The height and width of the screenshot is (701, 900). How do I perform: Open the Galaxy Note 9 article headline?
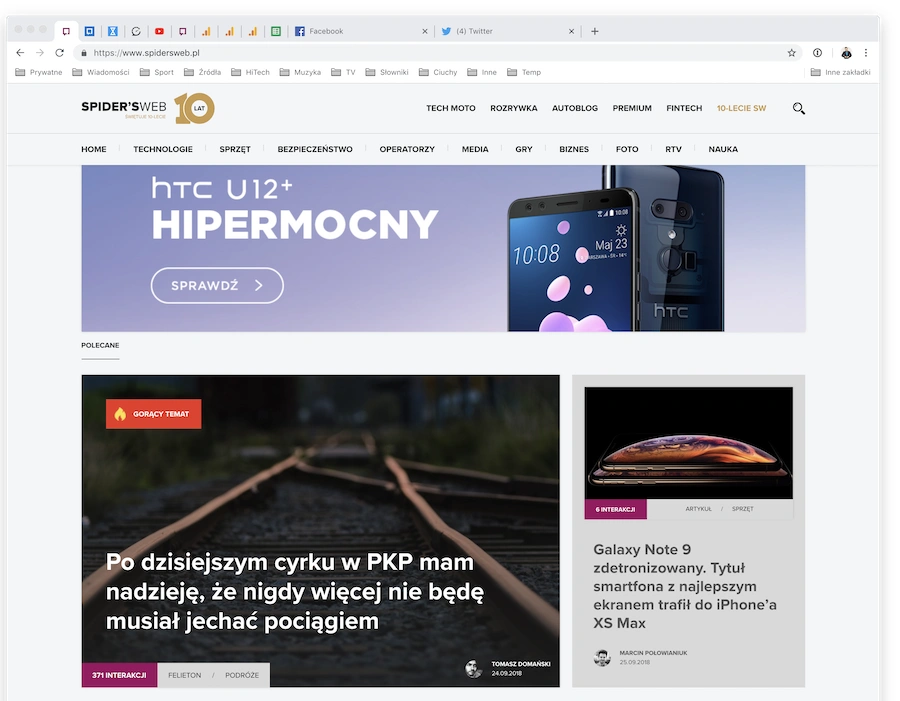685,586
